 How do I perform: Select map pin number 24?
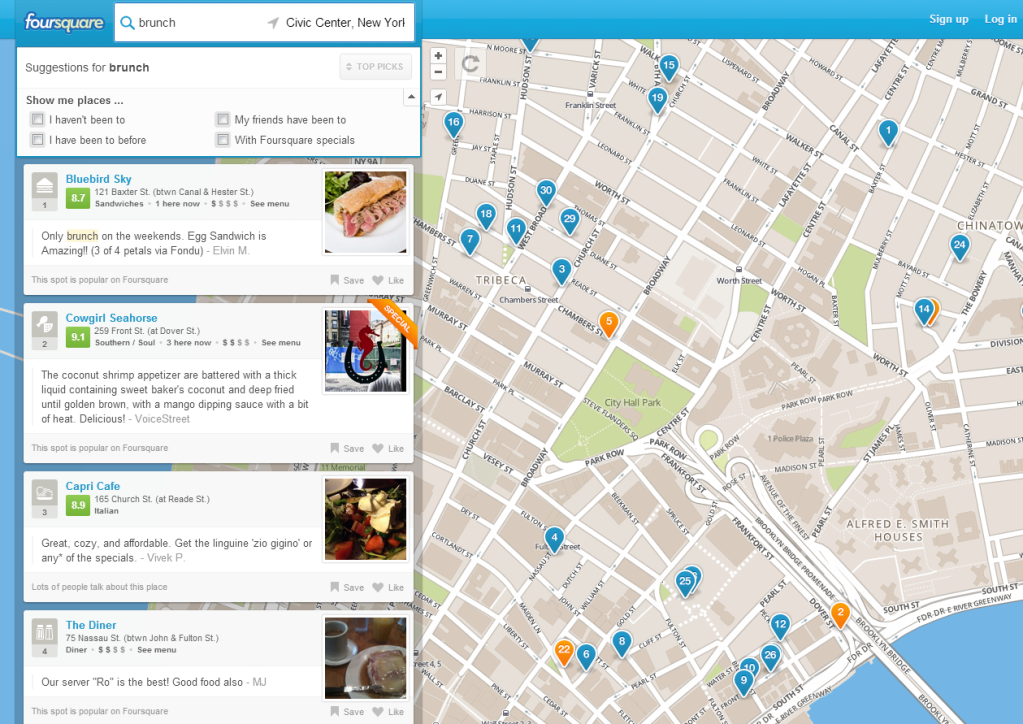point(959,247)
